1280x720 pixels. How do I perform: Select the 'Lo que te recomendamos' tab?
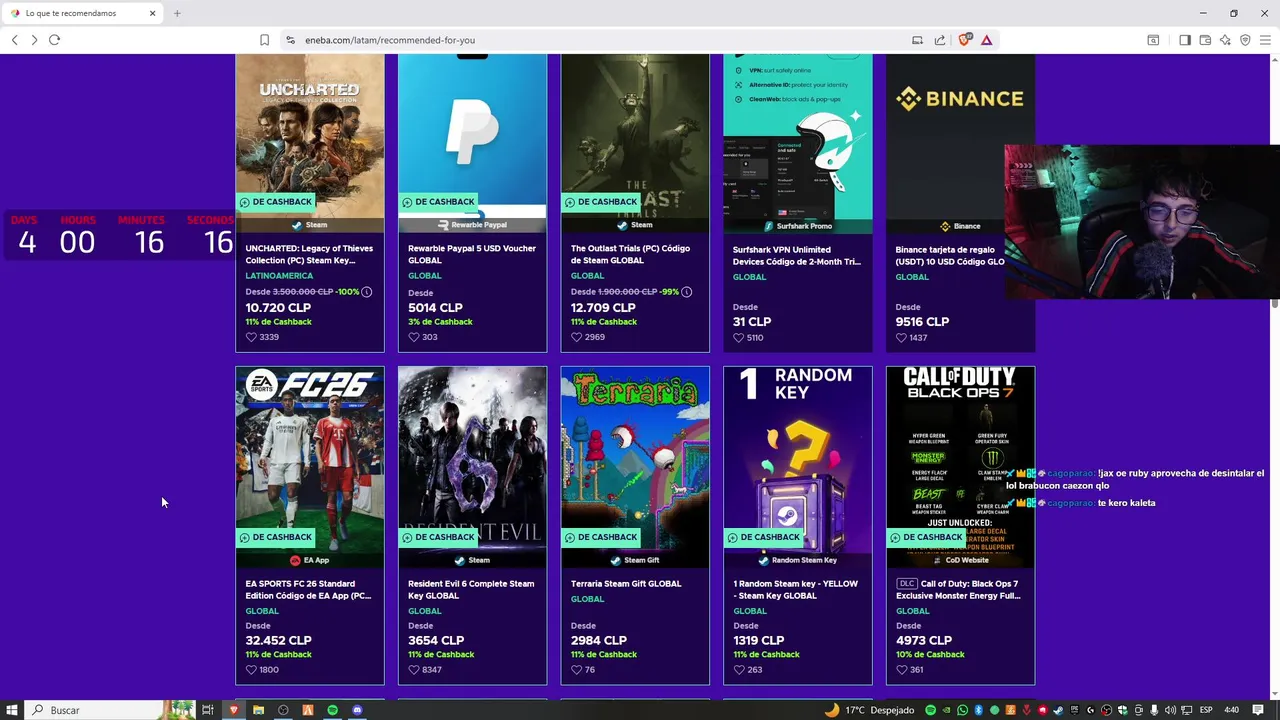84,13
